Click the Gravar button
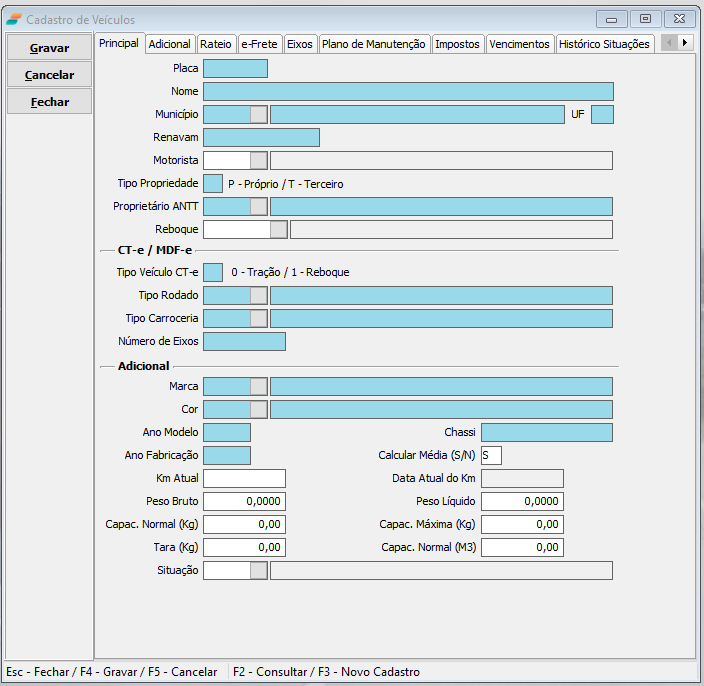This screenshot has width=704, height=686. tap(49, 47)
